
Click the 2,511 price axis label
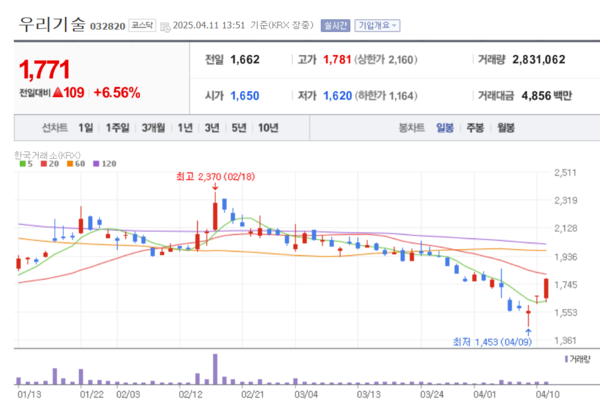click(566, 173)
